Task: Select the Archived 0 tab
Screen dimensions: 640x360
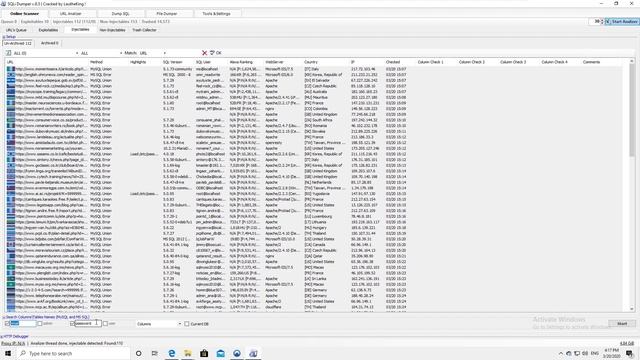Action: click(49, 43)
